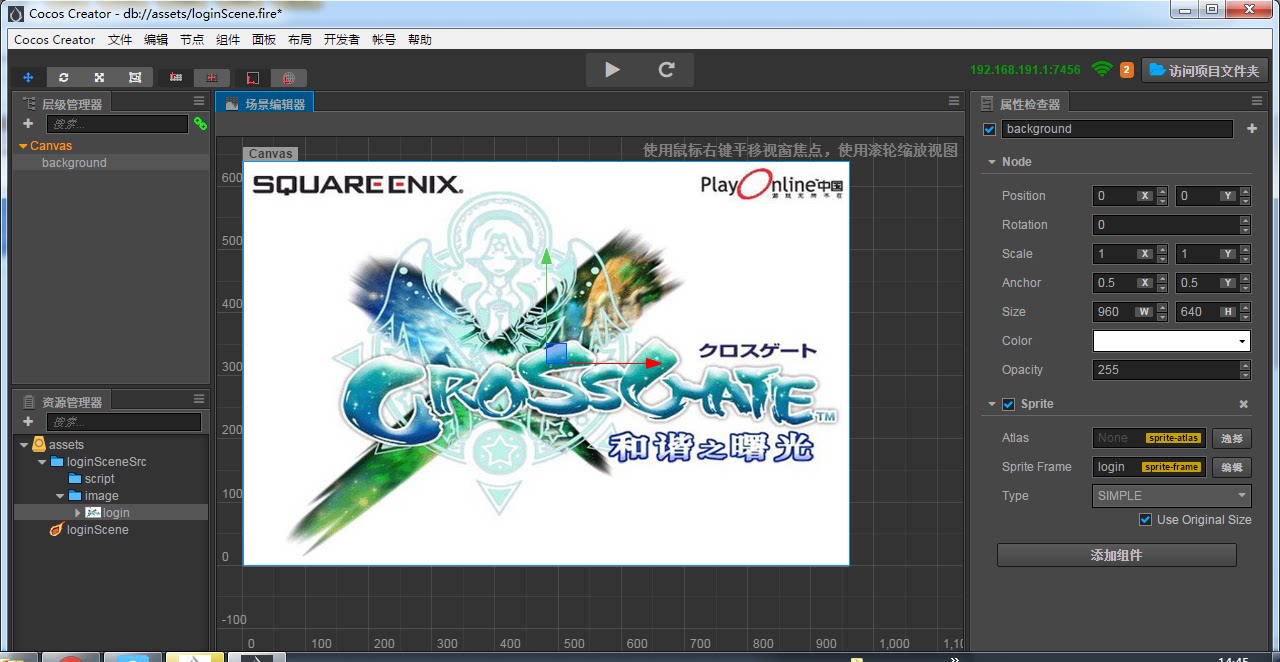Select the script folder
Viewport: 1280px width, 662px height.
tap(99, 479)
